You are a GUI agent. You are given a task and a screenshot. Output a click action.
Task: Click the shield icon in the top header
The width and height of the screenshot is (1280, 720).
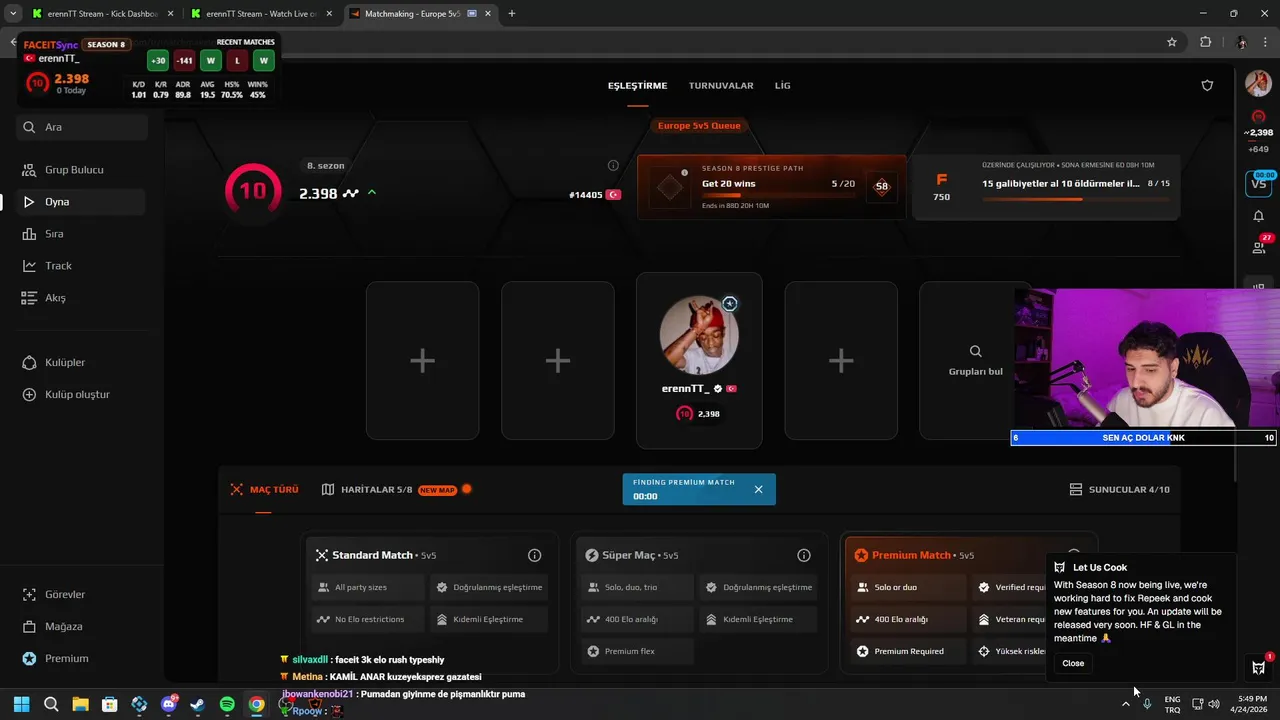coord(1207,86)
